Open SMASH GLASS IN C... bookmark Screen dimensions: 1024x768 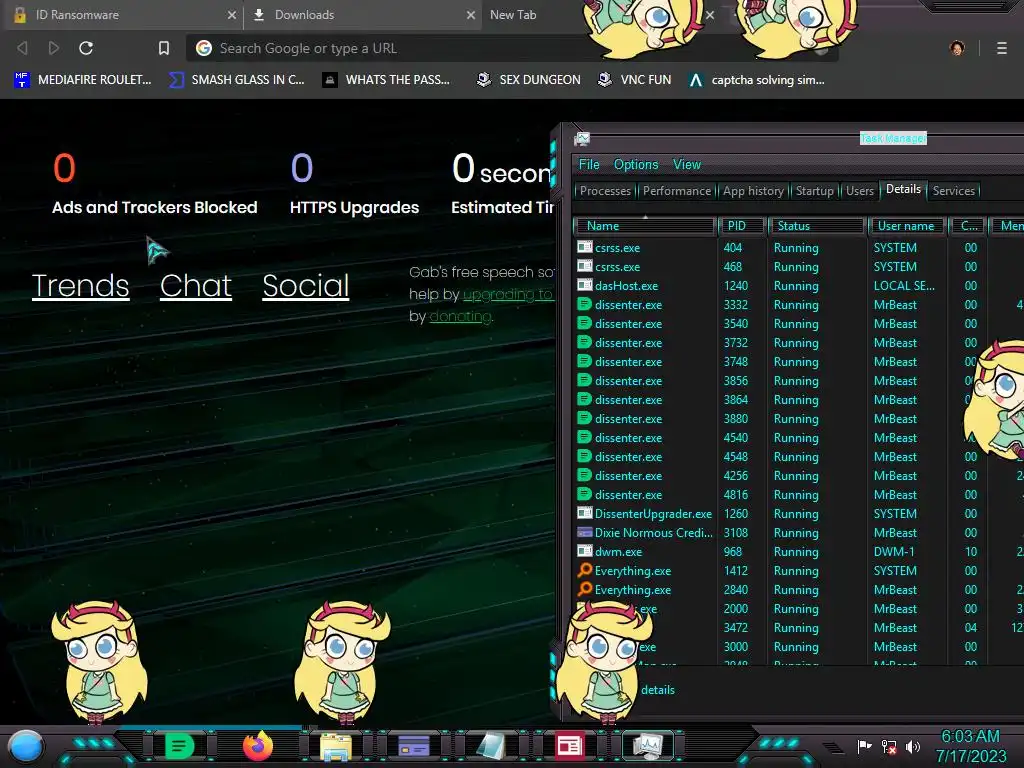[x=236, y=80]
